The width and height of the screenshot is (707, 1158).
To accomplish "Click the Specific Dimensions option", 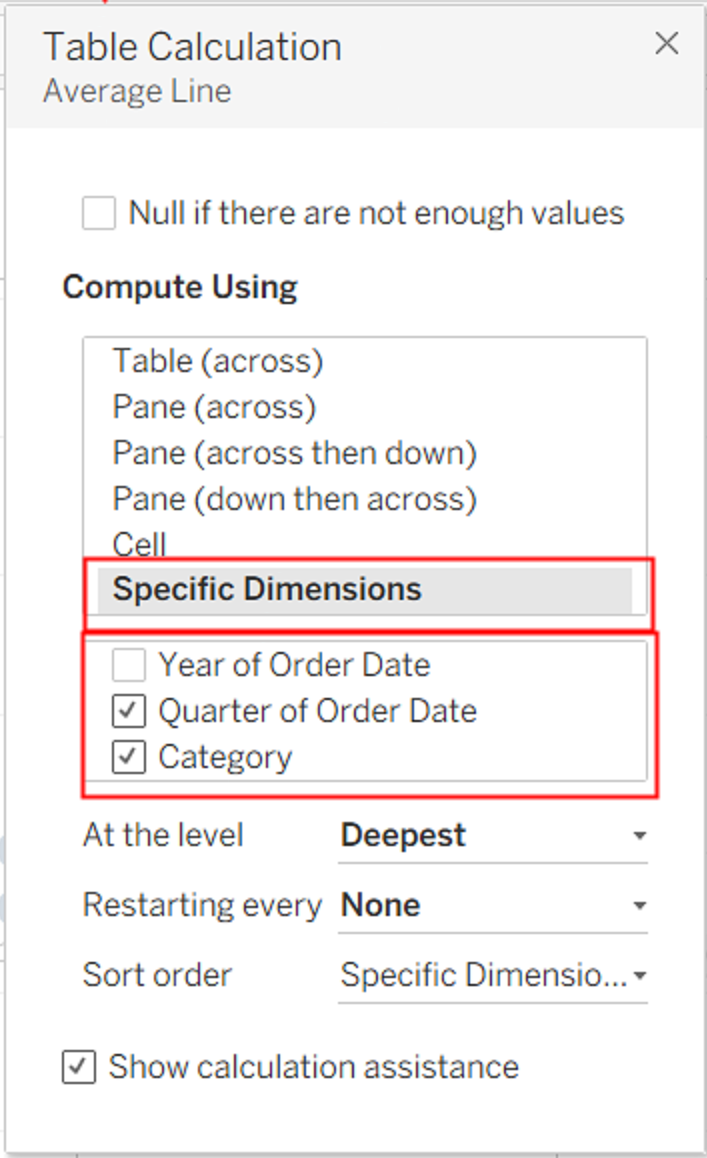I will [266, 589].
